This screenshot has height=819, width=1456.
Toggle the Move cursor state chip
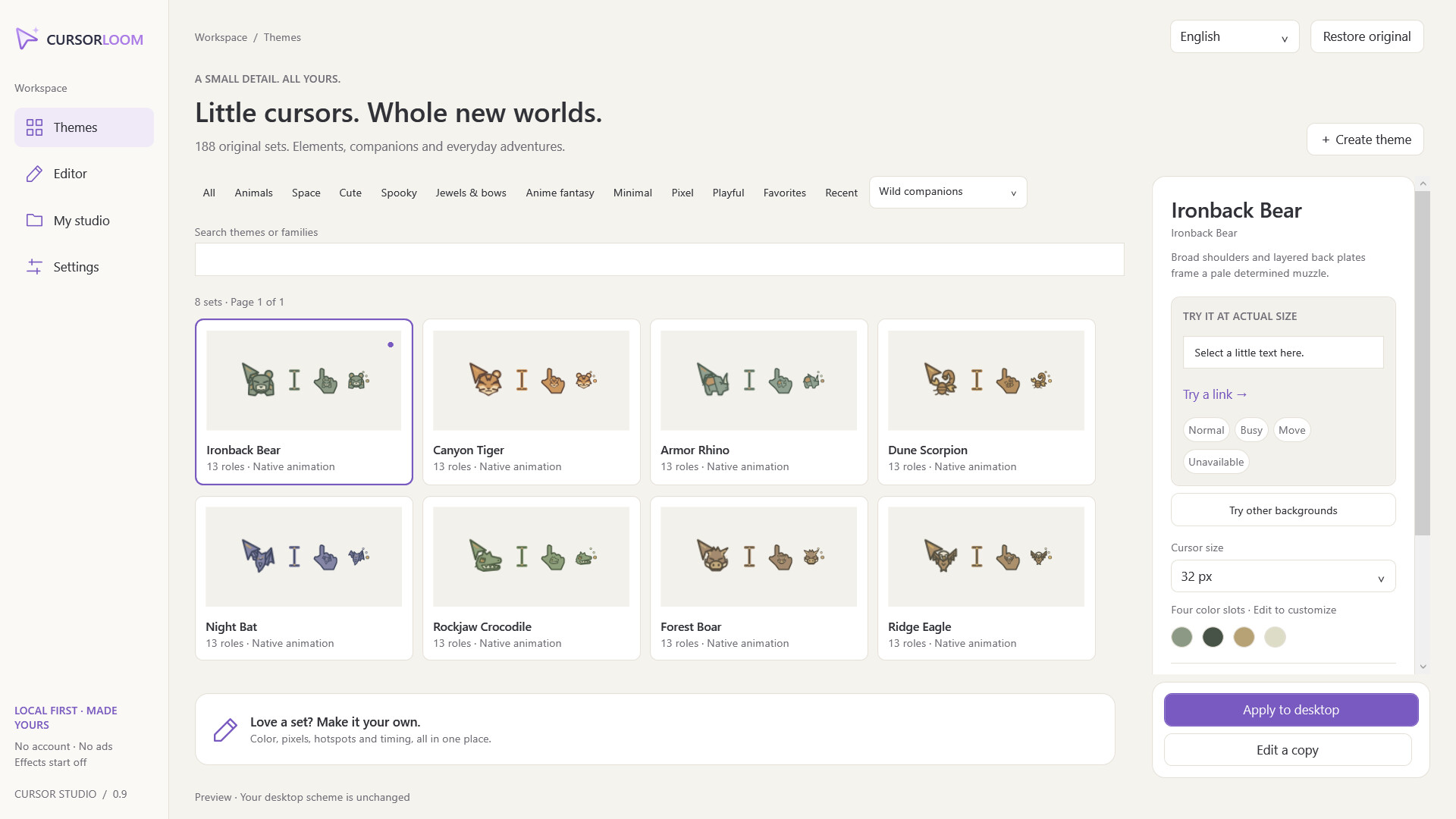[1291, 430]
